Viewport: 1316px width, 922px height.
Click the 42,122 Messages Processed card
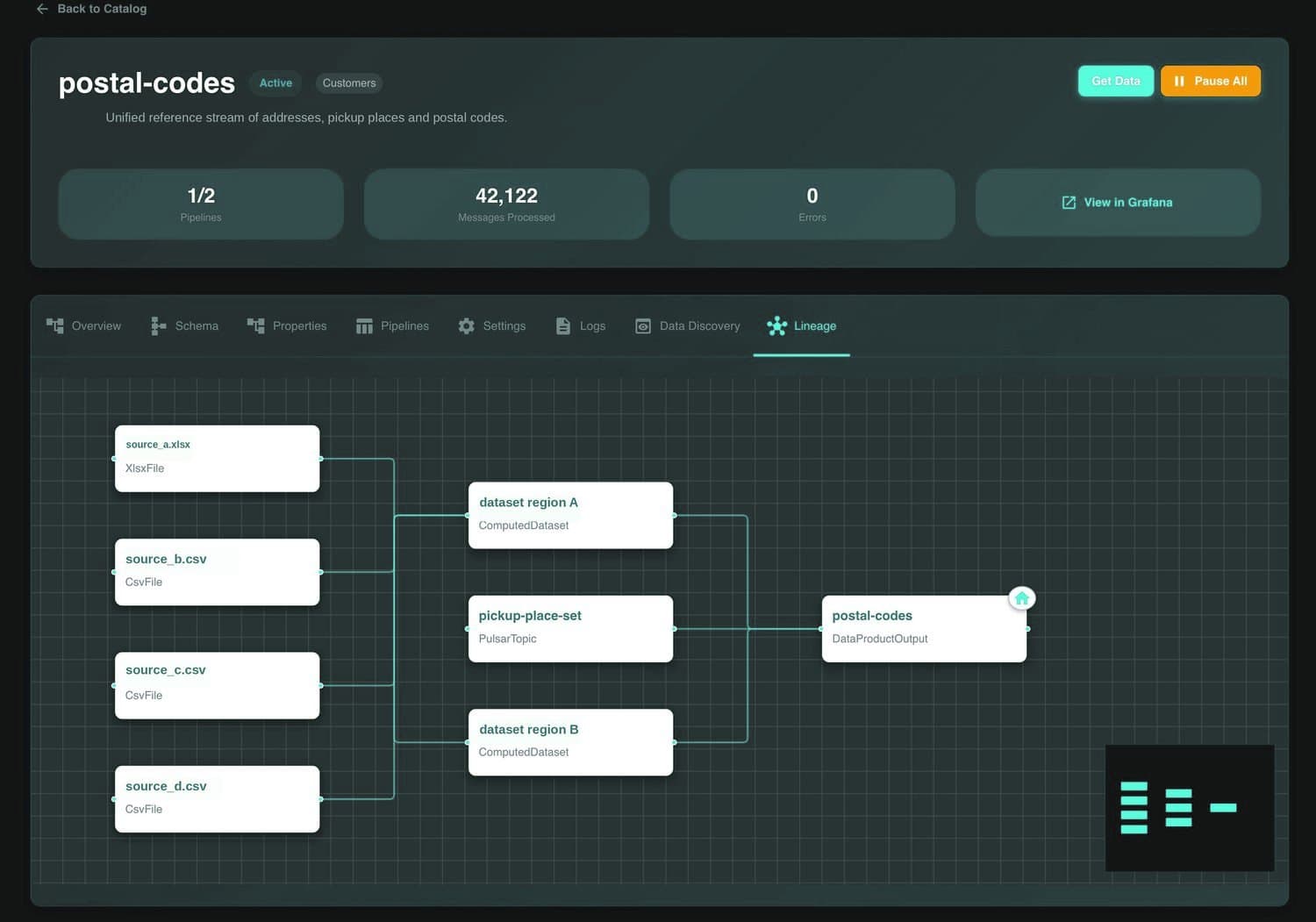[x=506, y=204]
